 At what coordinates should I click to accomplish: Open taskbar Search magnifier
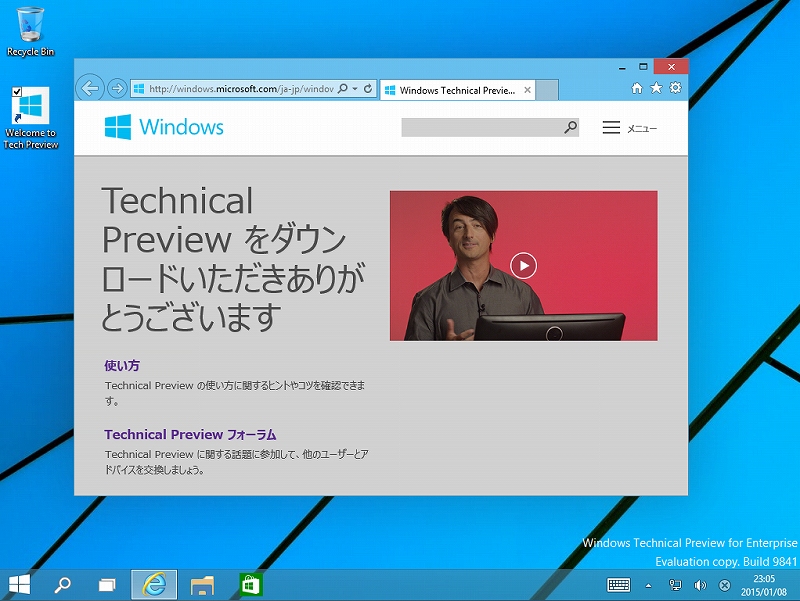click(63, 585)
